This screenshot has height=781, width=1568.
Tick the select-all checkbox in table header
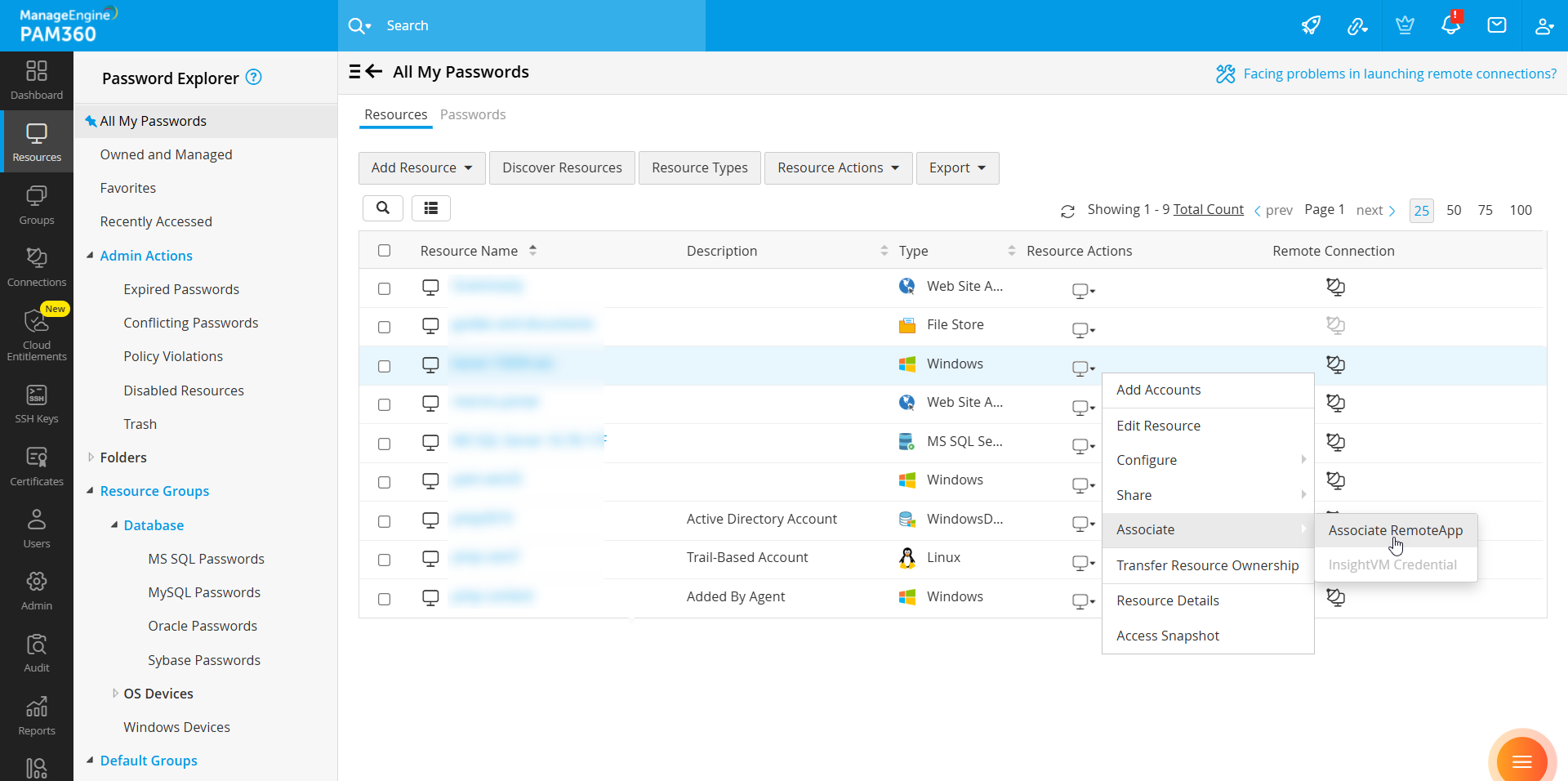(385, 251)
